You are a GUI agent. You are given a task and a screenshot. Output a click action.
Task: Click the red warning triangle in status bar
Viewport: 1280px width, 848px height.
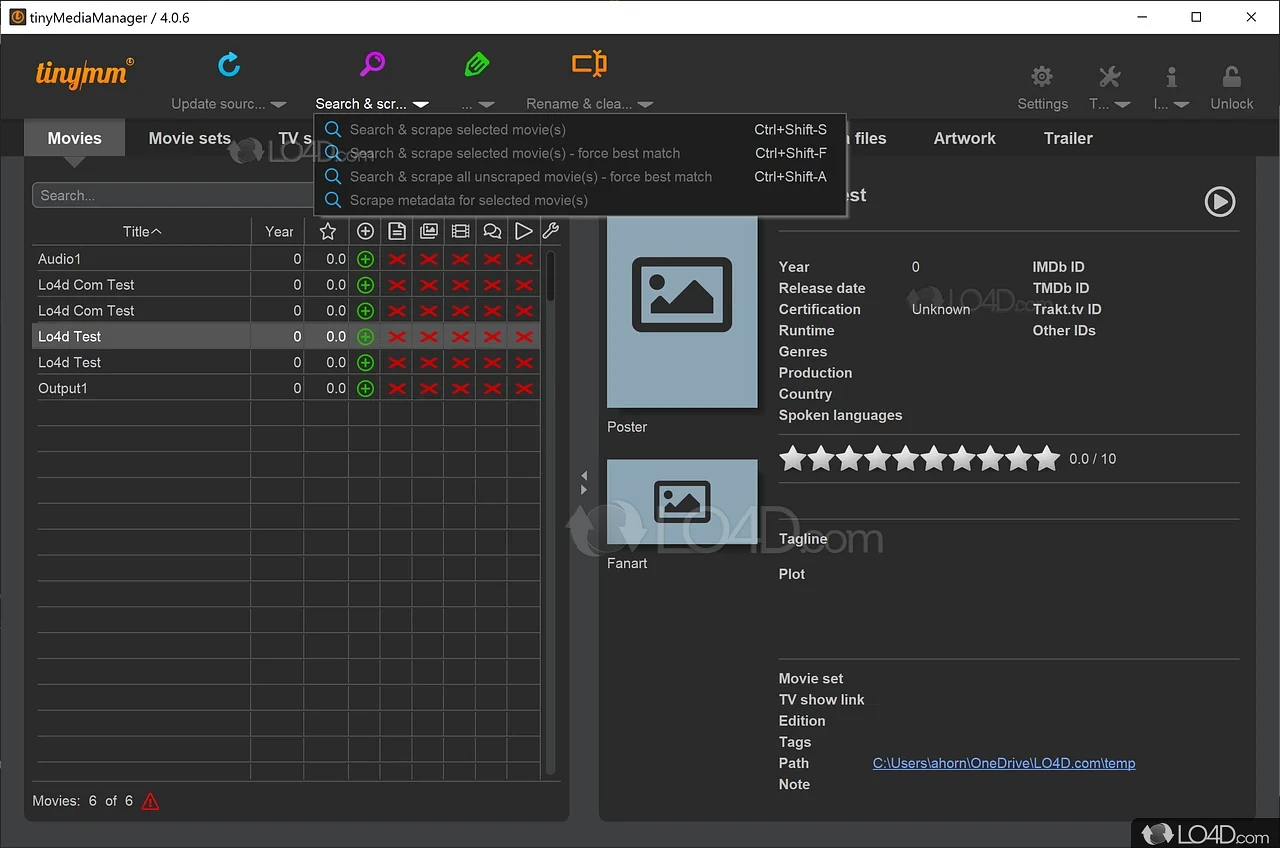[150, 801]
